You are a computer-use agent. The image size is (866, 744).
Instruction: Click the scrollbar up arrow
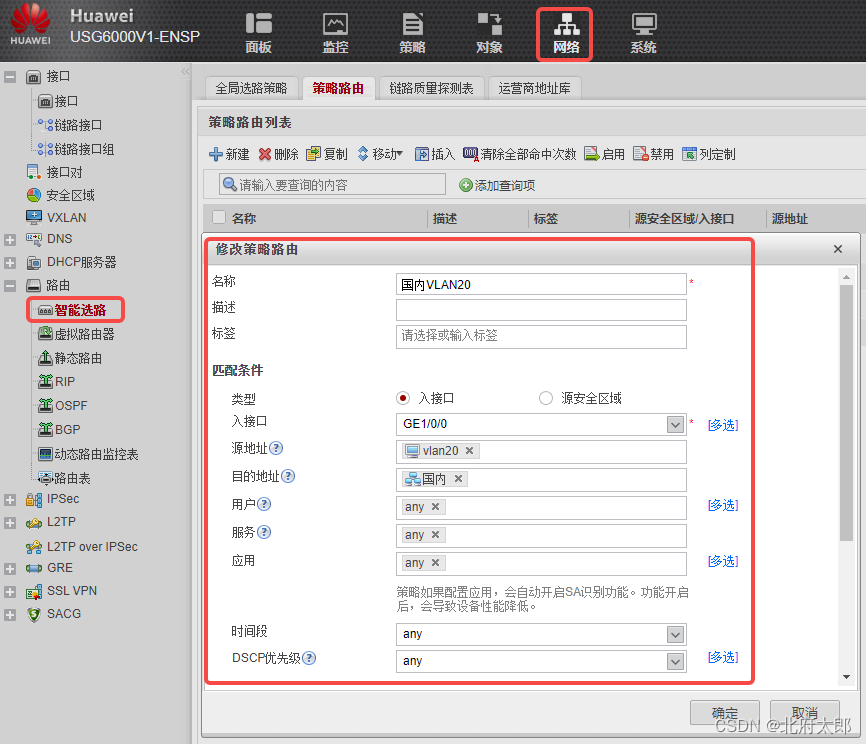tap(846, 277)
